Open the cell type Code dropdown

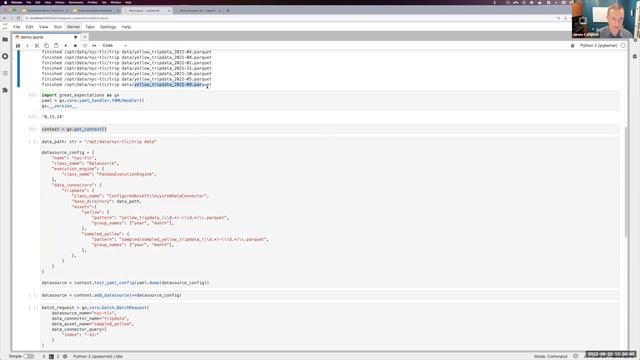(x=114, y=46)
